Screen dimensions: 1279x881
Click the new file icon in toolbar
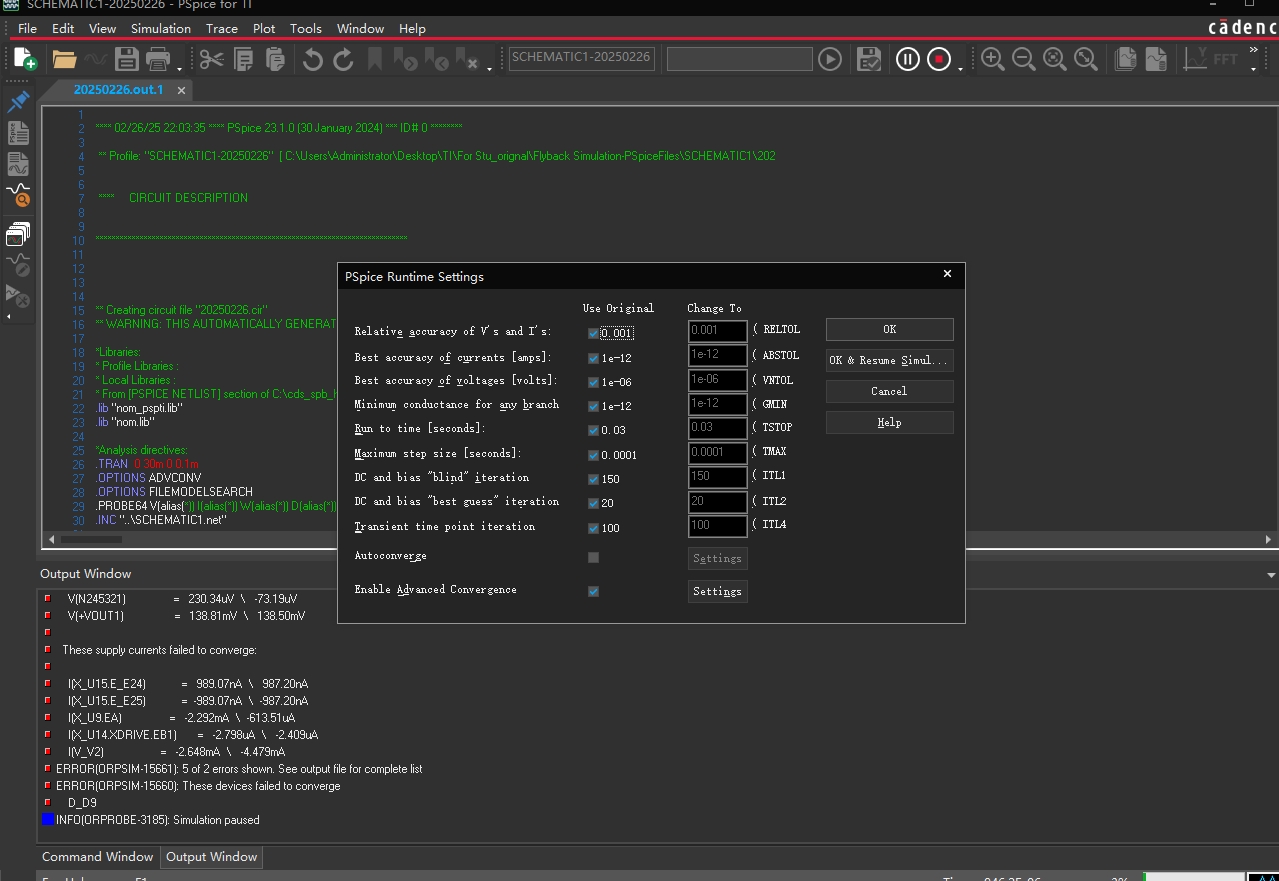coord(25,59)
